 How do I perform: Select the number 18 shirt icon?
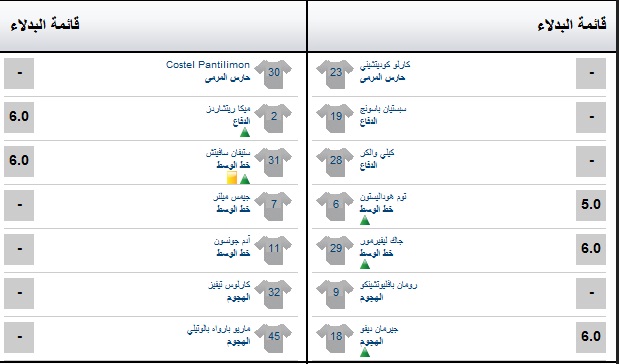335,338
